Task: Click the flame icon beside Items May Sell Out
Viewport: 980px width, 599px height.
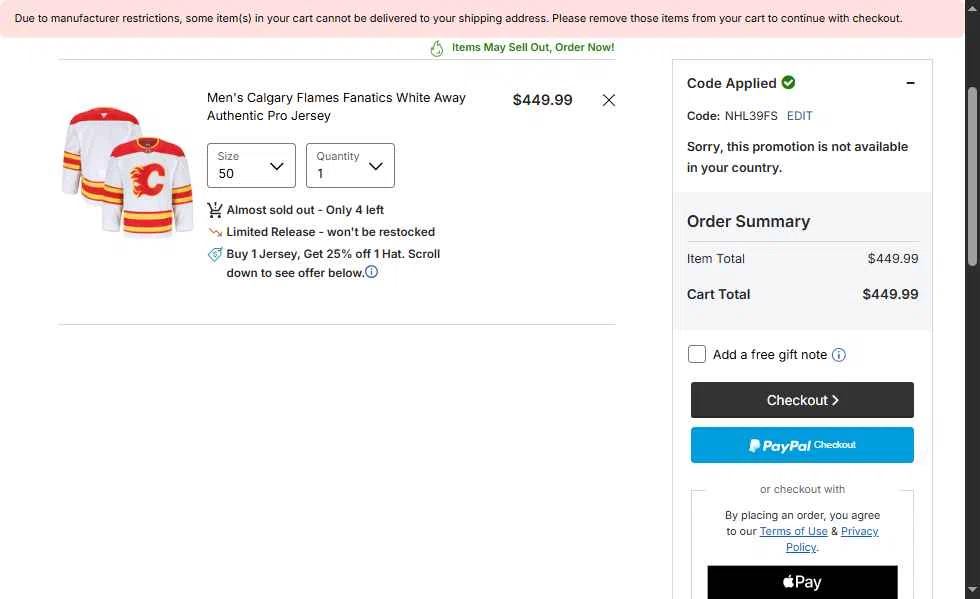Action: (x=437, y=48)
